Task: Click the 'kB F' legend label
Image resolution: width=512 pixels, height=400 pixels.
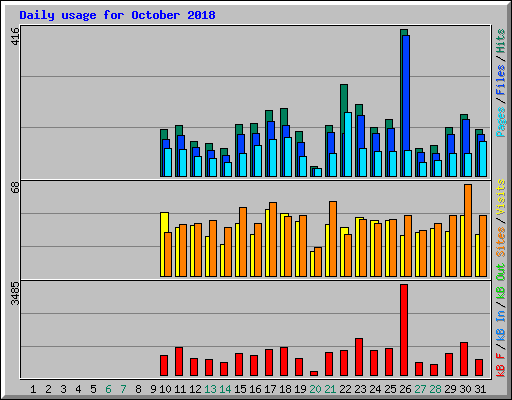Action: coord(501,364)
